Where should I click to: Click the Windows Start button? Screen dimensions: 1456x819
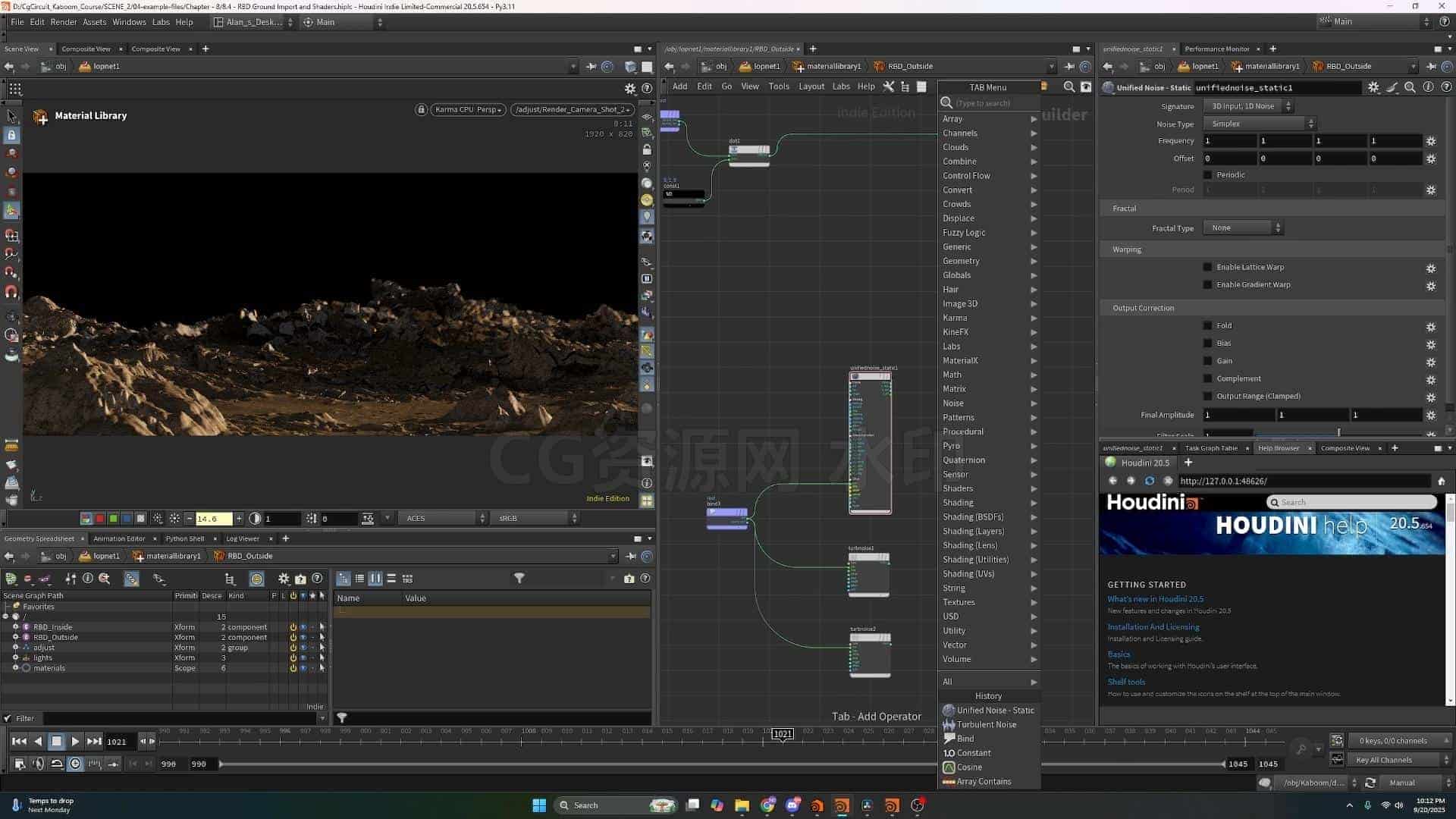pos(539,805)
